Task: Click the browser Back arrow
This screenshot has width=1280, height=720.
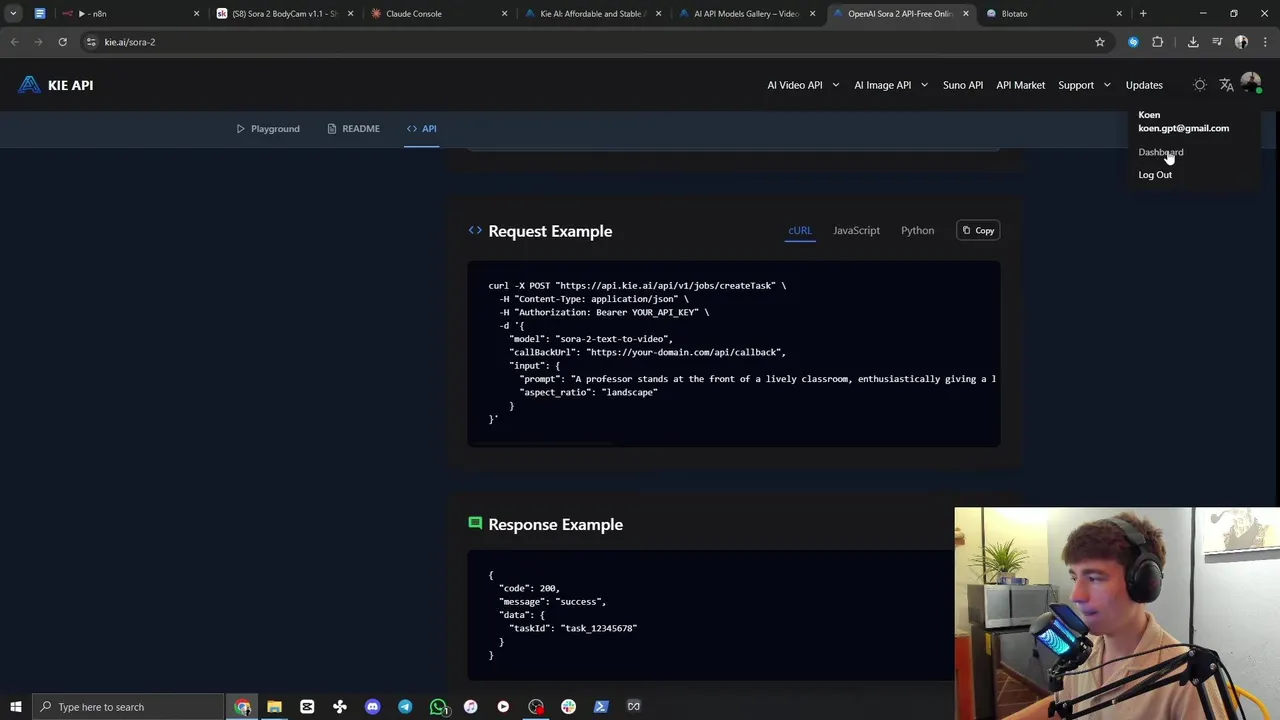Action: tap(14, 42)
